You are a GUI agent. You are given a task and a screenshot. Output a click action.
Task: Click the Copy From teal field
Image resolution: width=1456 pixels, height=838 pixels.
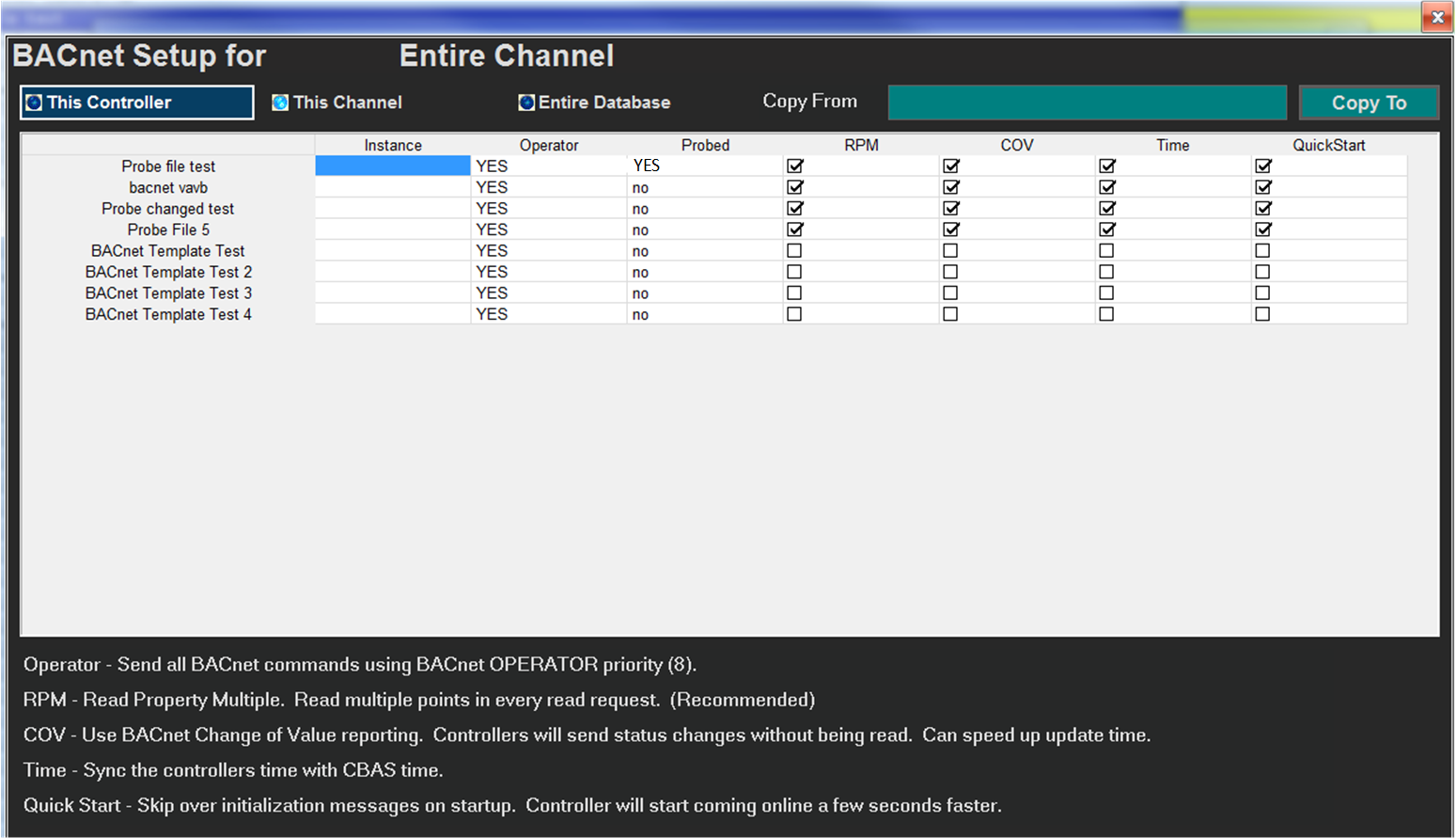click(x=1087, y=103)
